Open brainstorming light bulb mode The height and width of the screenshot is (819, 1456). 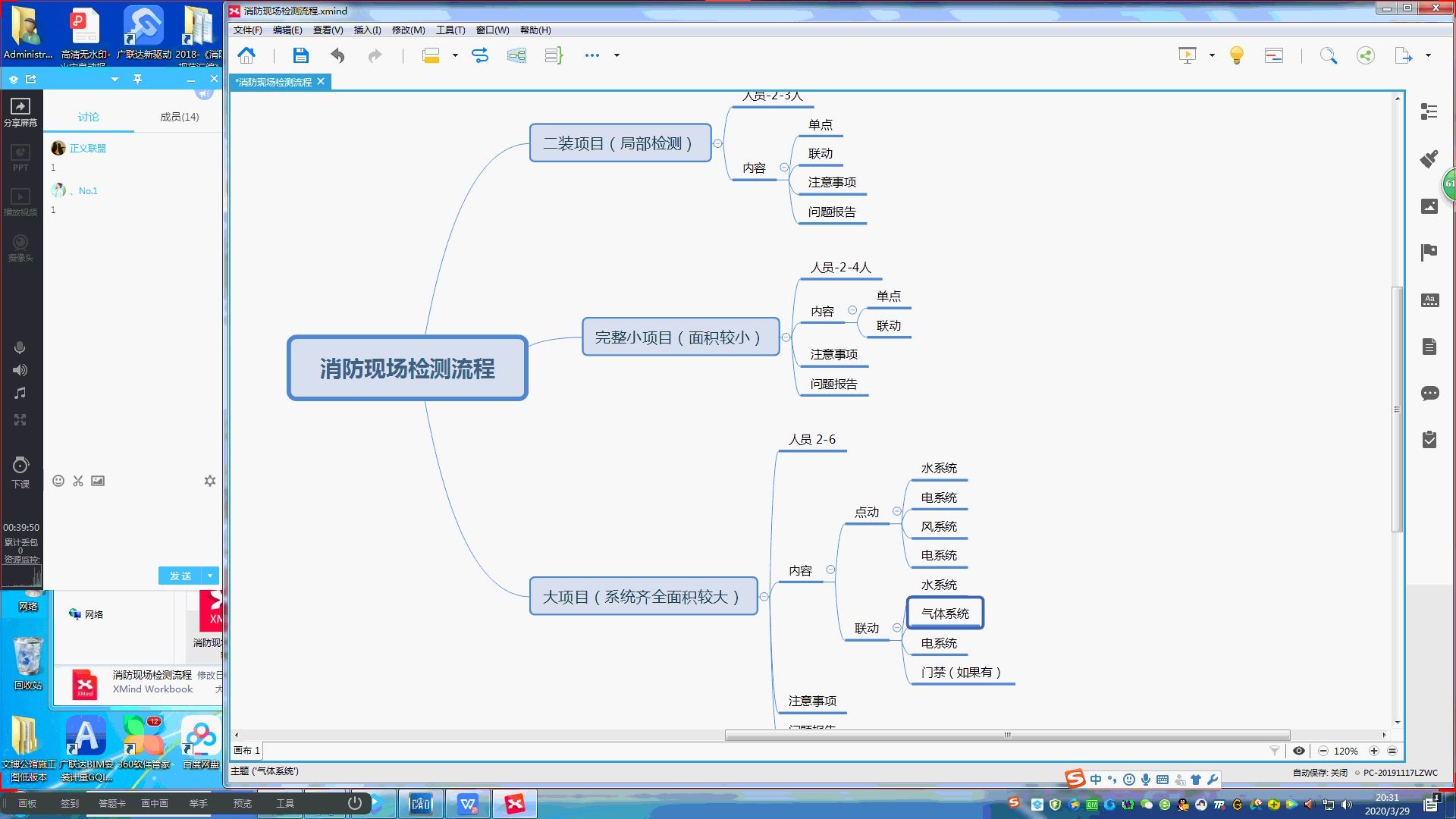point(1237,55)
